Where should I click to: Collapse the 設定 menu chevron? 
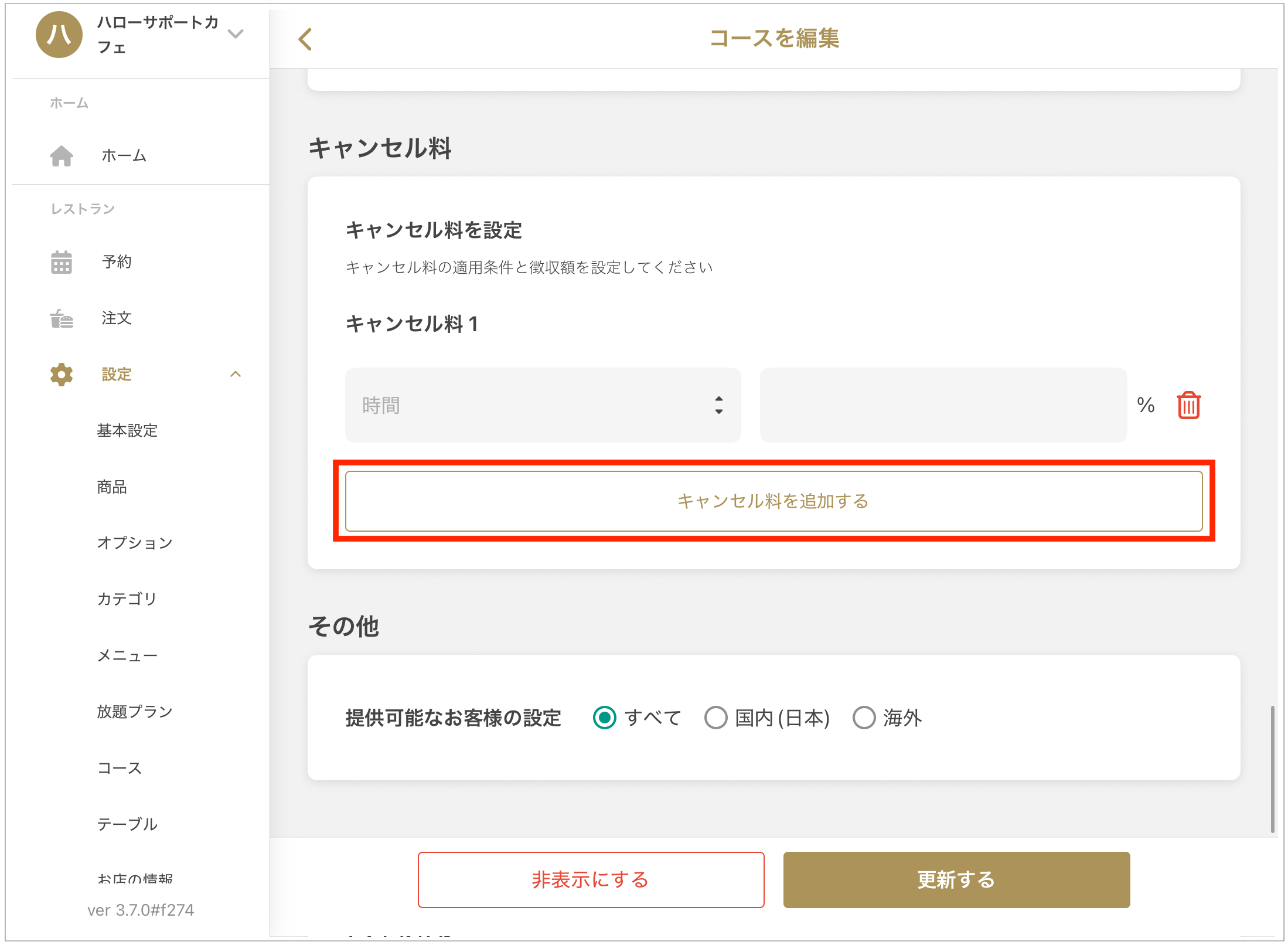coord(236,375)
